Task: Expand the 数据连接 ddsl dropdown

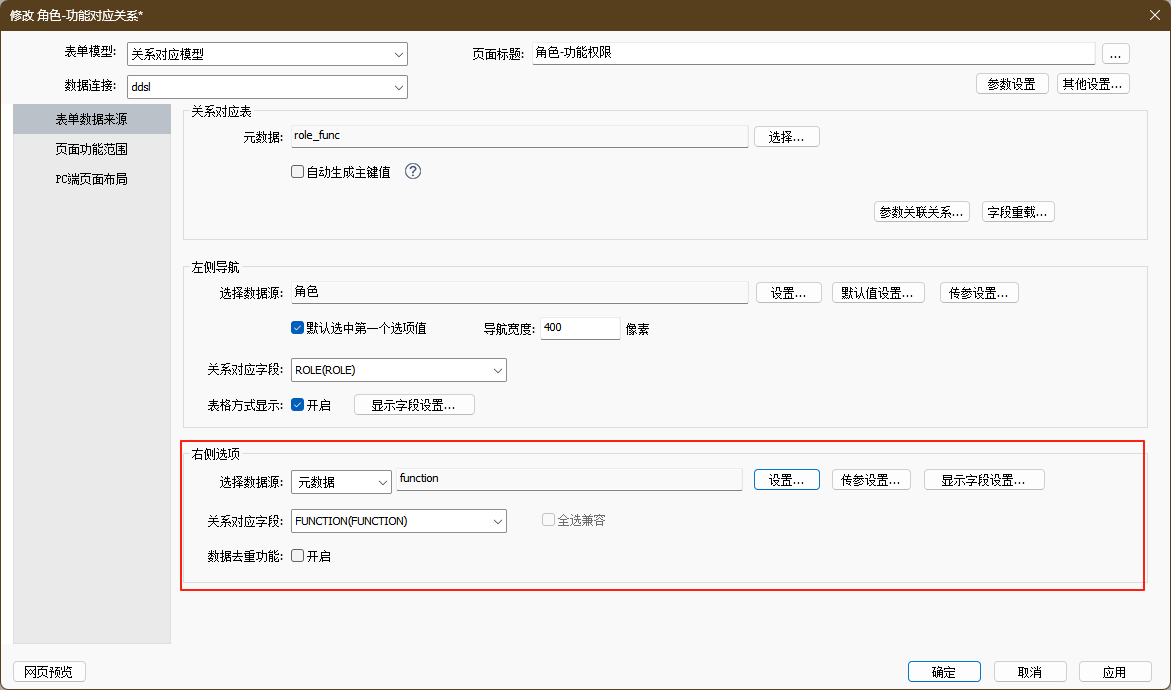Action: (x=267, y=87)
